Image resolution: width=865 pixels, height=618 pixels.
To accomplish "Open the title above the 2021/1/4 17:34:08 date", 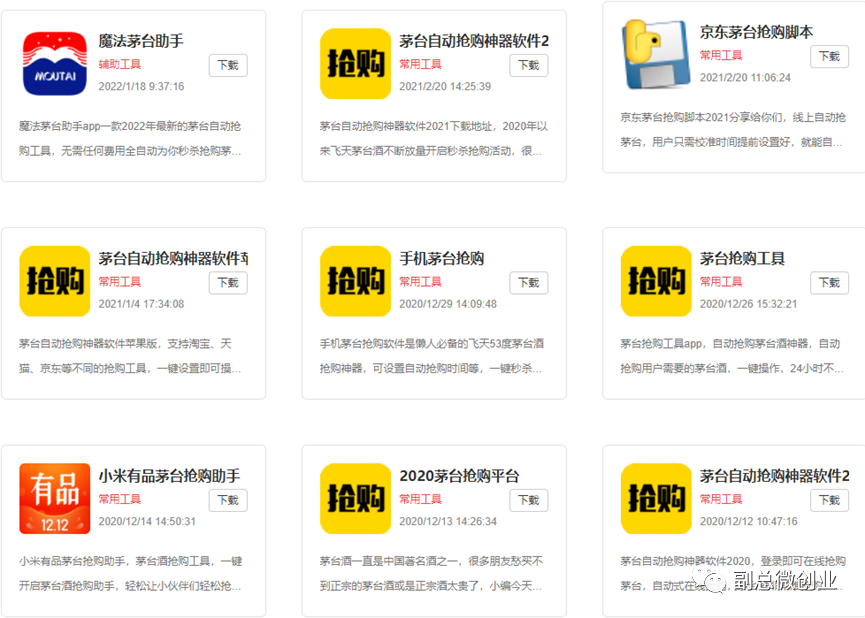I will (173, 258).
